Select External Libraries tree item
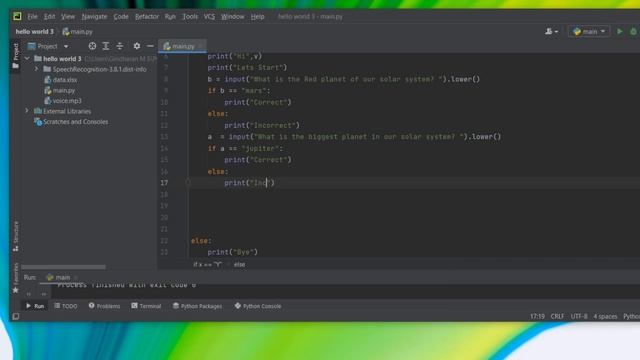Screen dimensions: 640x360 click(62, 111)
